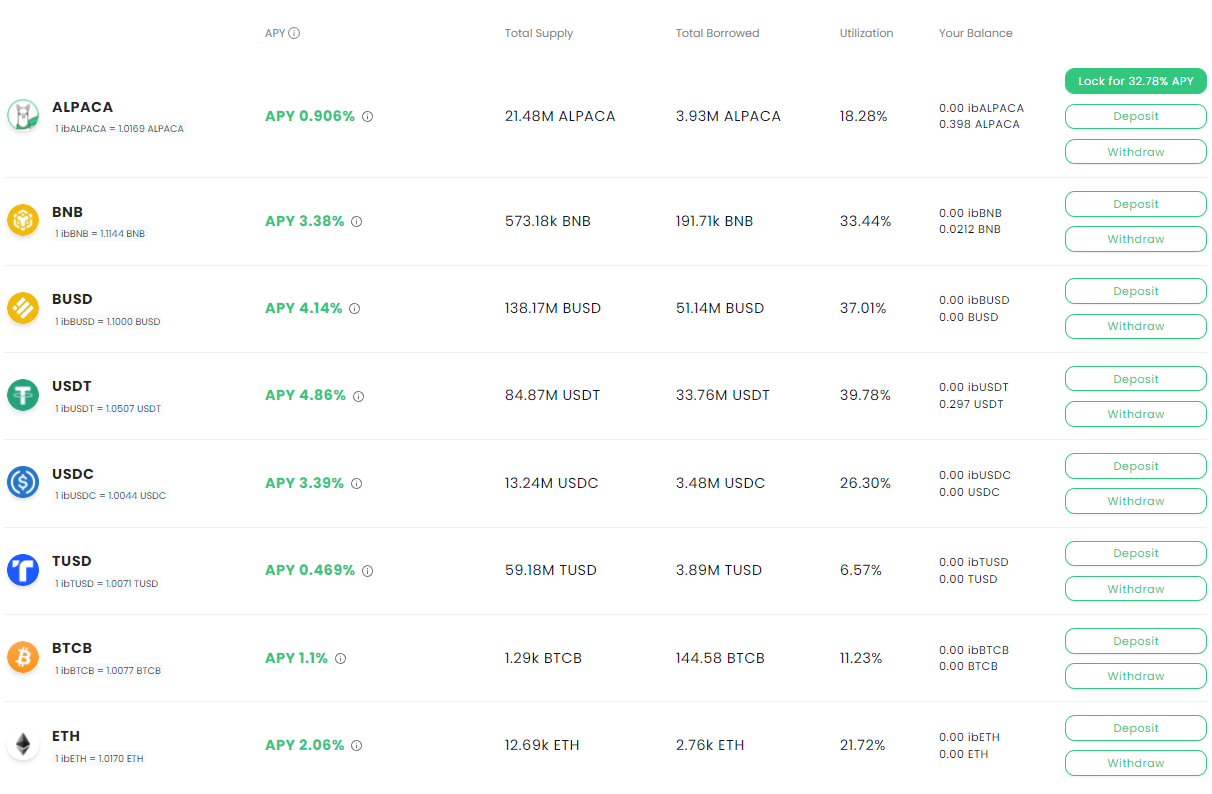Withdraw from the BNB lending pool
This screenshot has height=794, width=1212.
pos(1135,239)
